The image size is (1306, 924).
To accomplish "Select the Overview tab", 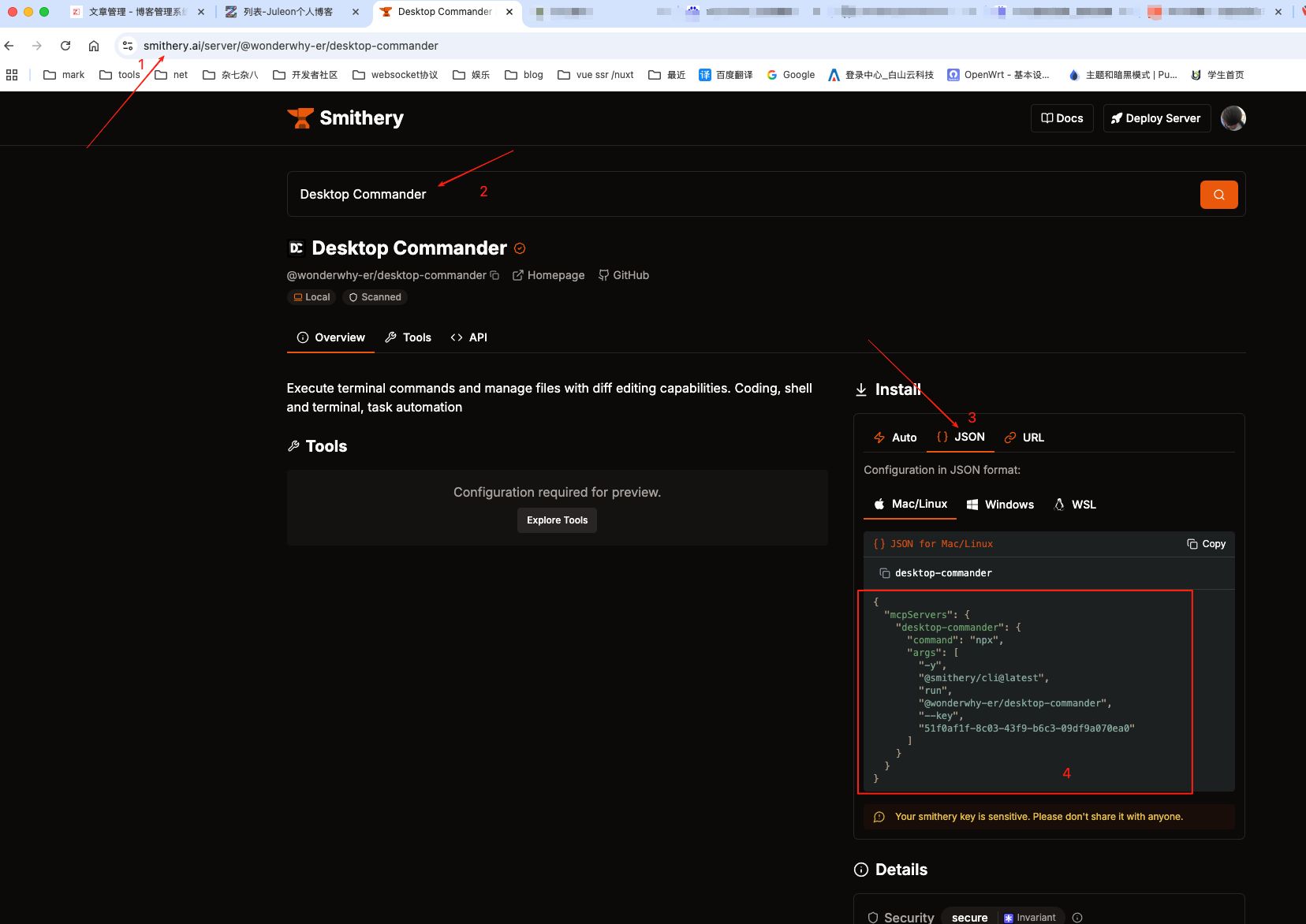I will tap(330, 337).
